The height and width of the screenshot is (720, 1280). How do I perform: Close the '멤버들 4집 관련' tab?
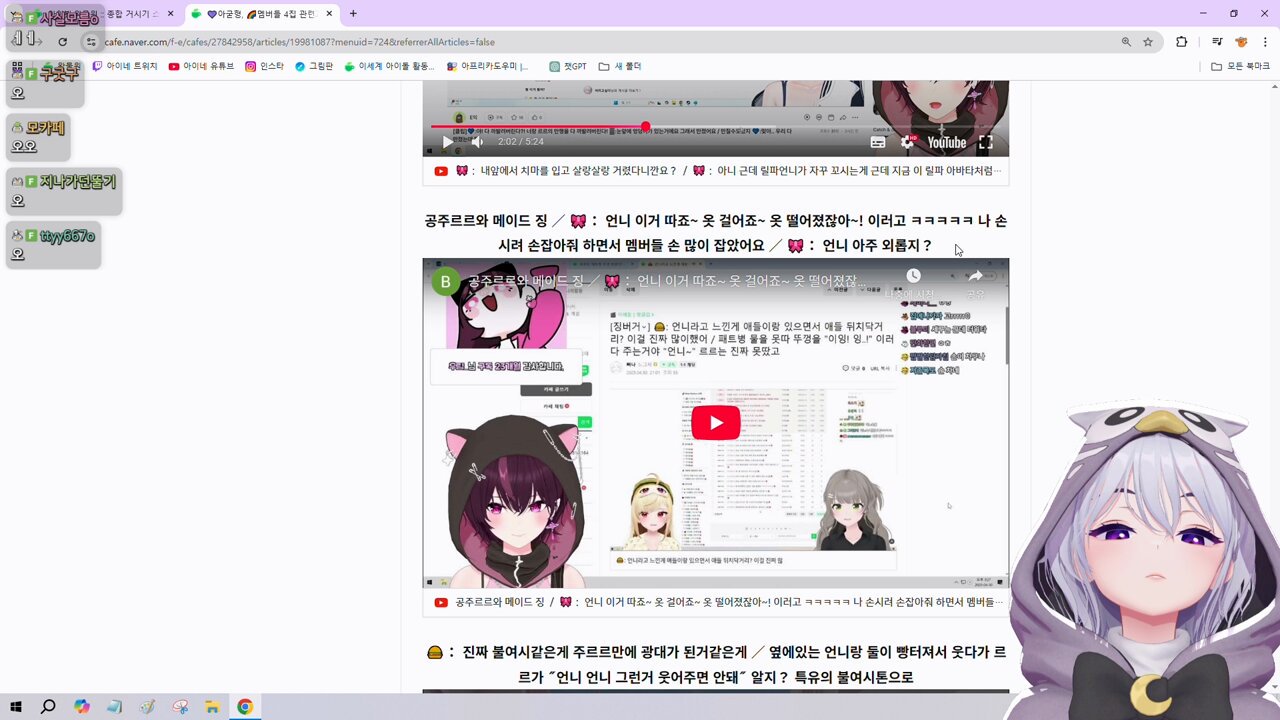click(x=327, y=14)
